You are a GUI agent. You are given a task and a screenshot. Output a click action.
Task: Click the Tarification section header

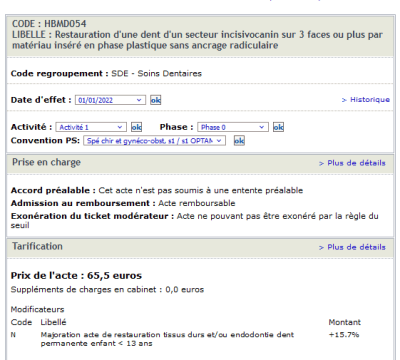pos(37,246)
